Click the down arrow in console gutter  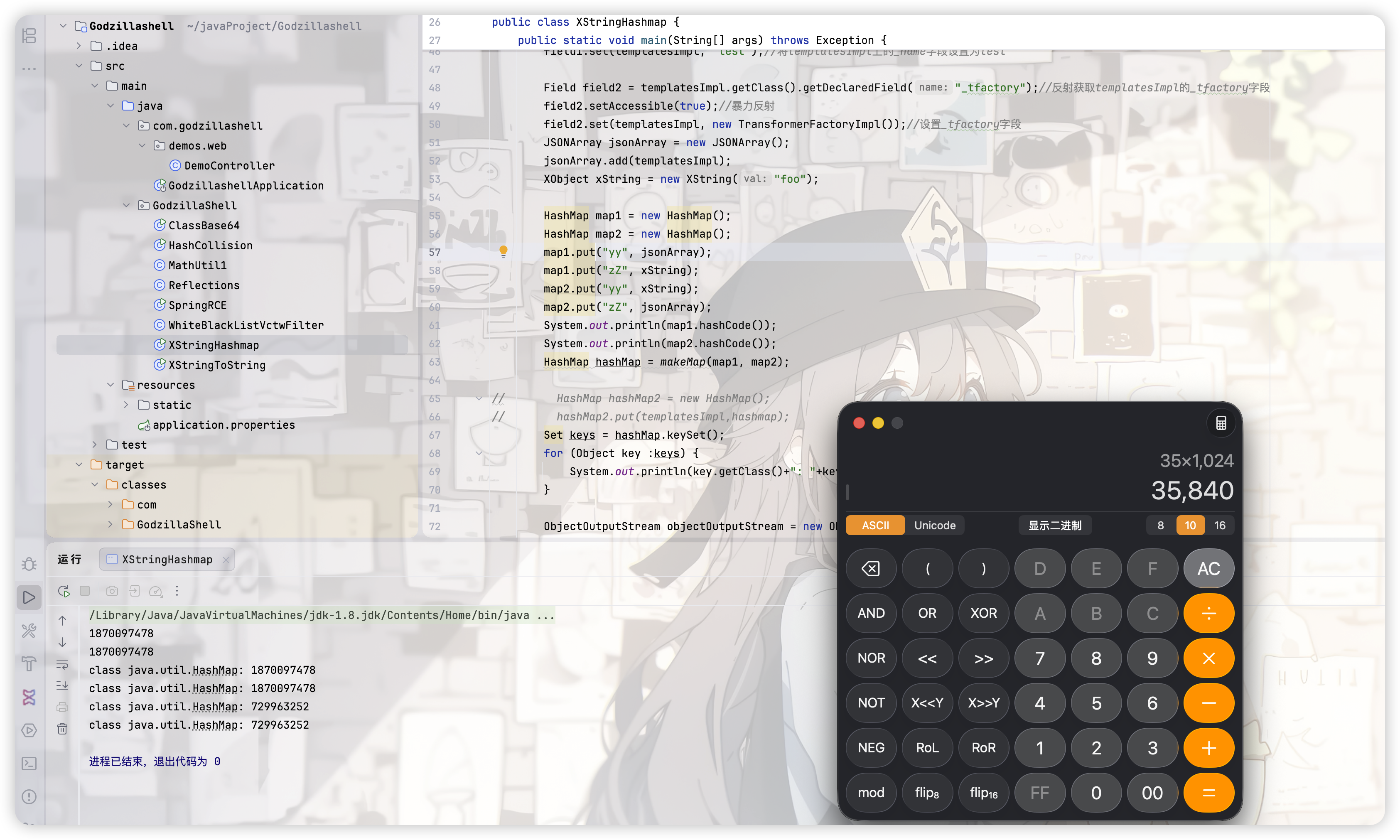tap(62, 642)
